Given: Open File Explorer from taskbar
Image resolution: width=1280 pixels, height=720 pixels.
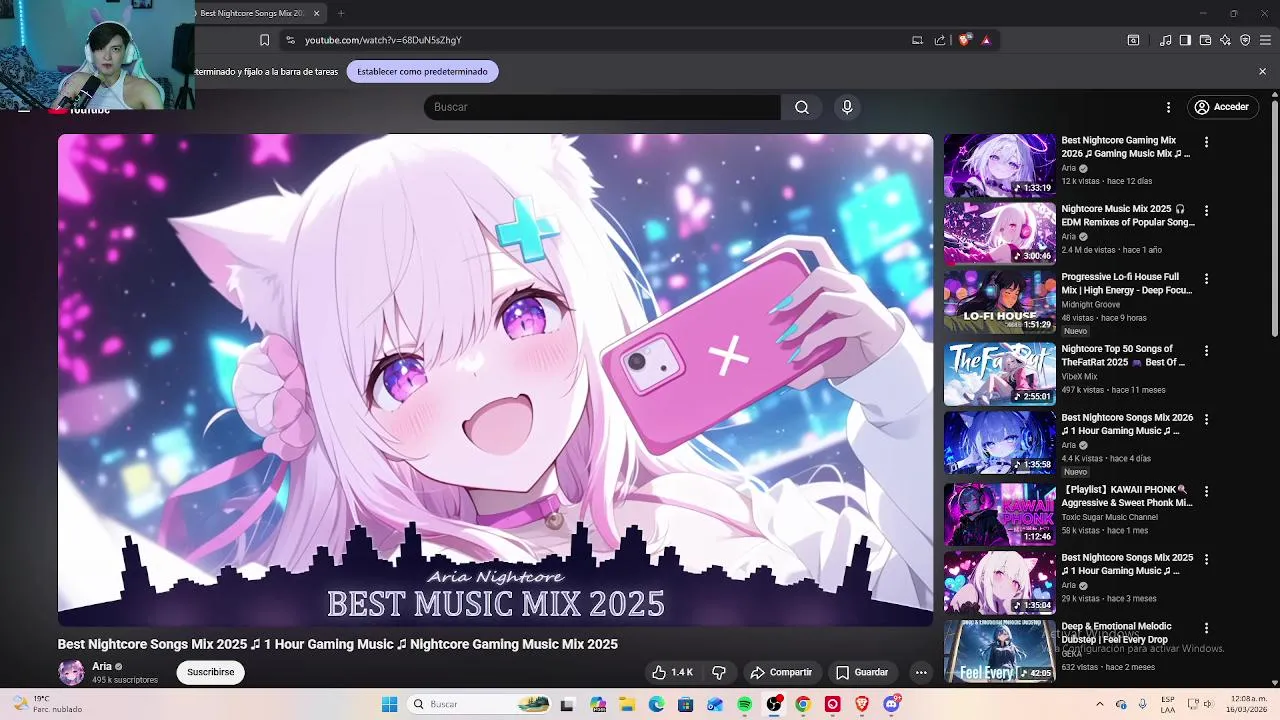Looking at the screenshot, I should 626,704.
